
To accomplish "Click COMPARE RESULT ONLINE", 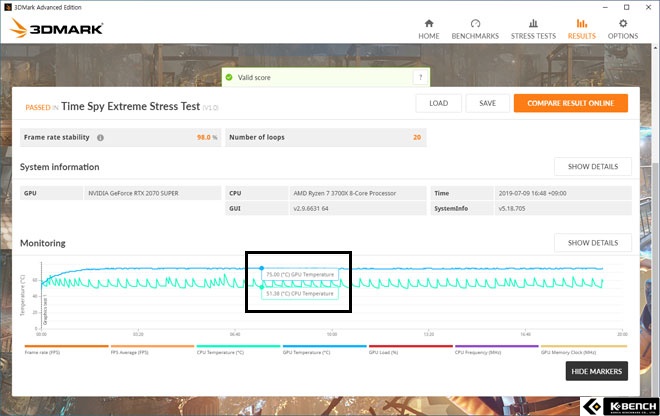I will 570,103.
